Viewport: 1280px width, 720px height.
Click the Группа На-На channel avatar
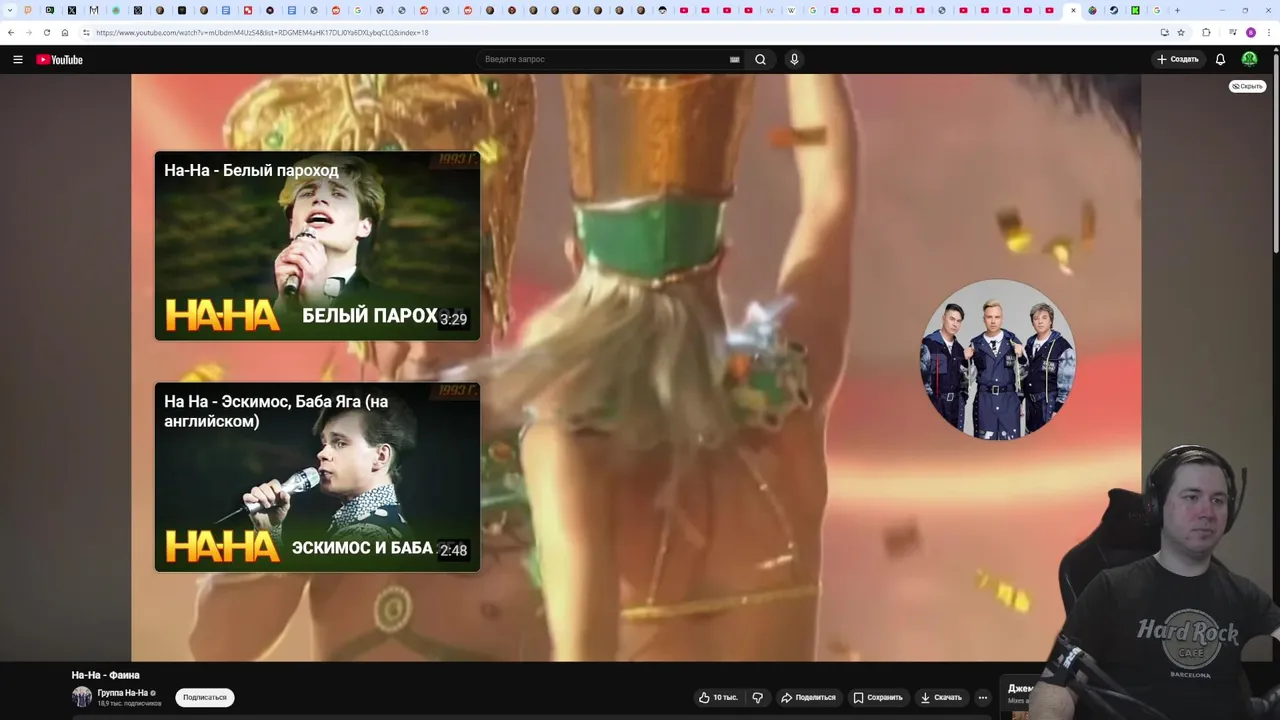point(82,697)
